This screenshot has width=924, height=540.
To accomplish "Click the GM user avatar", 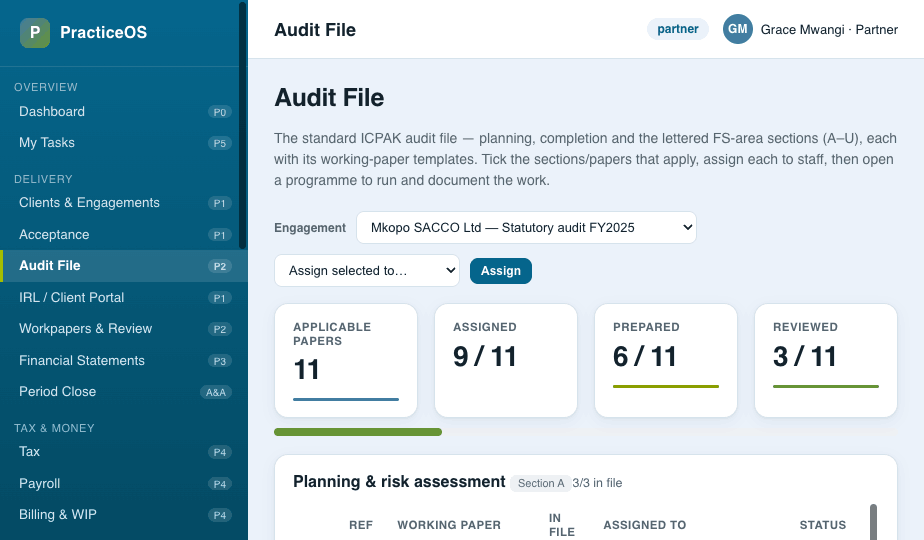I will pyautogui.click(x=738, y=29).
